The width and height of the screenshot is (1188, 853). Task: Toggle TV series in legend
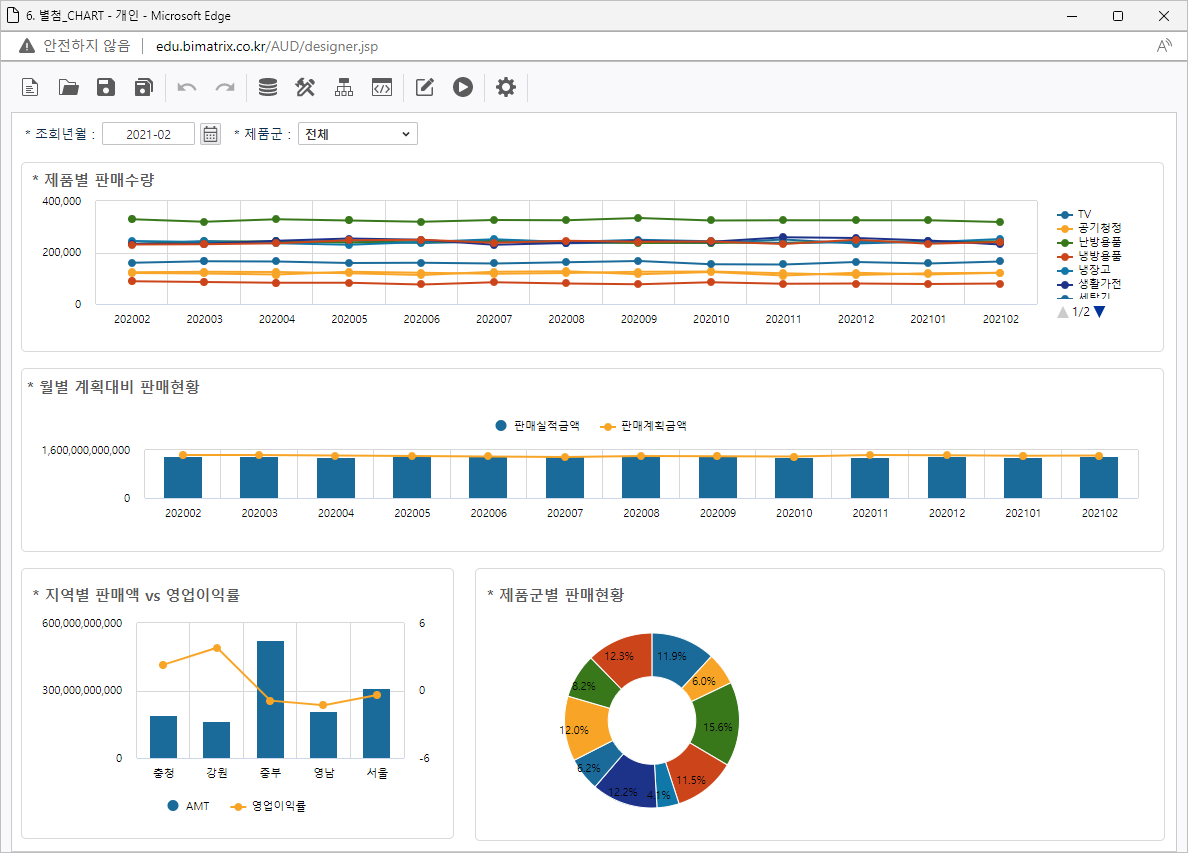[1084, 214]
